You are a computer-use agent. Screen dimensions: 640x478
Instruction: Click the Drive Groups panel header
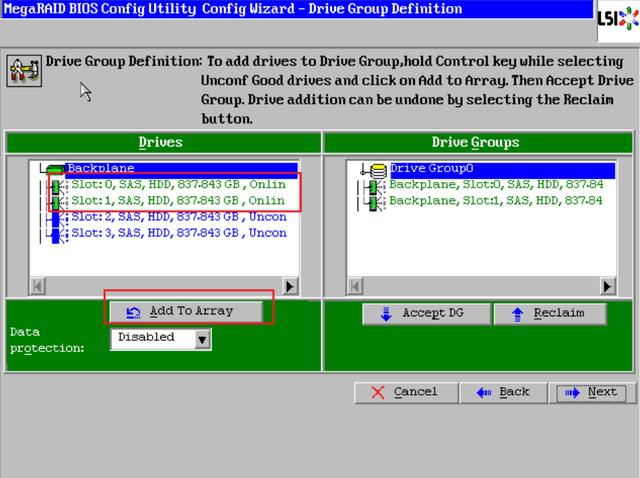(478, 142)
